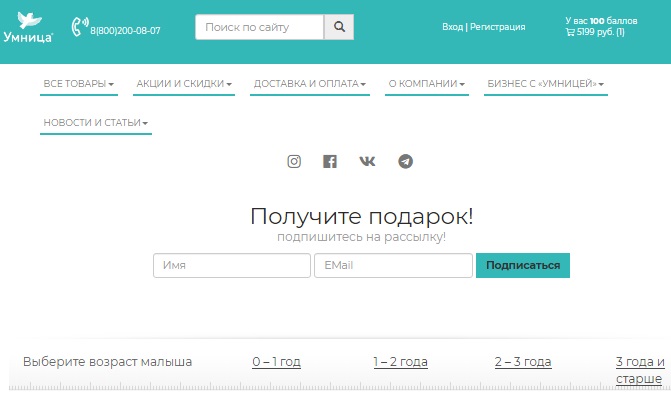Viewport: 671px width, 396px height.
Task: Expand the АКЦИИ И СКИДКИ menu
Action: click(x=184, y=84)
